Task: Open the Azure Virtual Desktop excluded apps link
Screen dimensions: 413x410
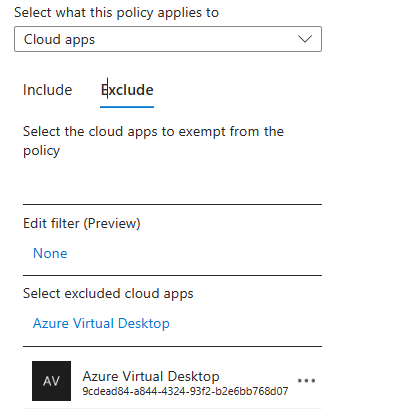Action: click(101, 323)
